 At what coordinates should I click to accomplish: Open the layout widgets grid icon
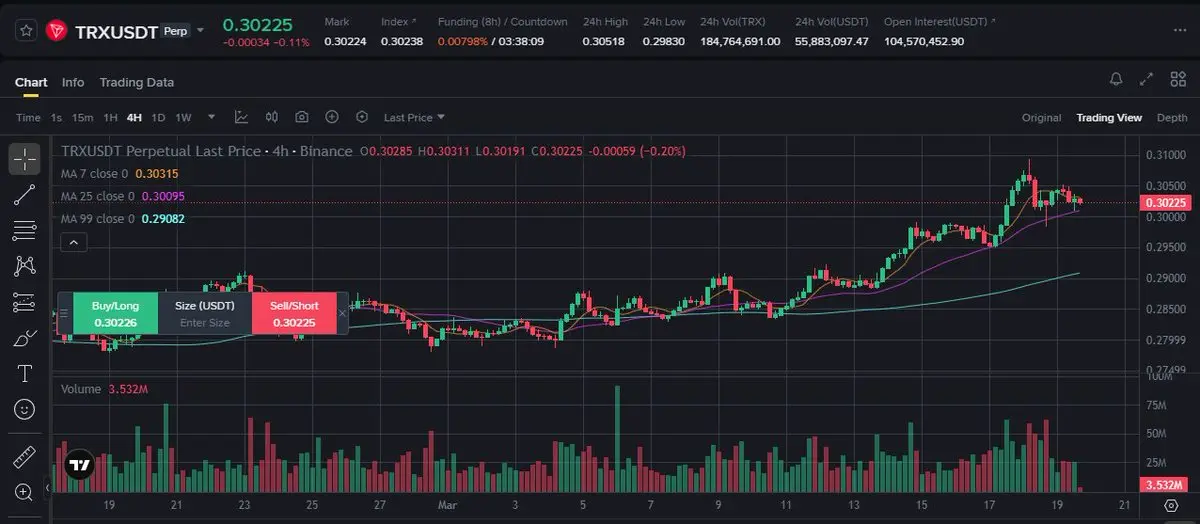(x=1177, y=79)
